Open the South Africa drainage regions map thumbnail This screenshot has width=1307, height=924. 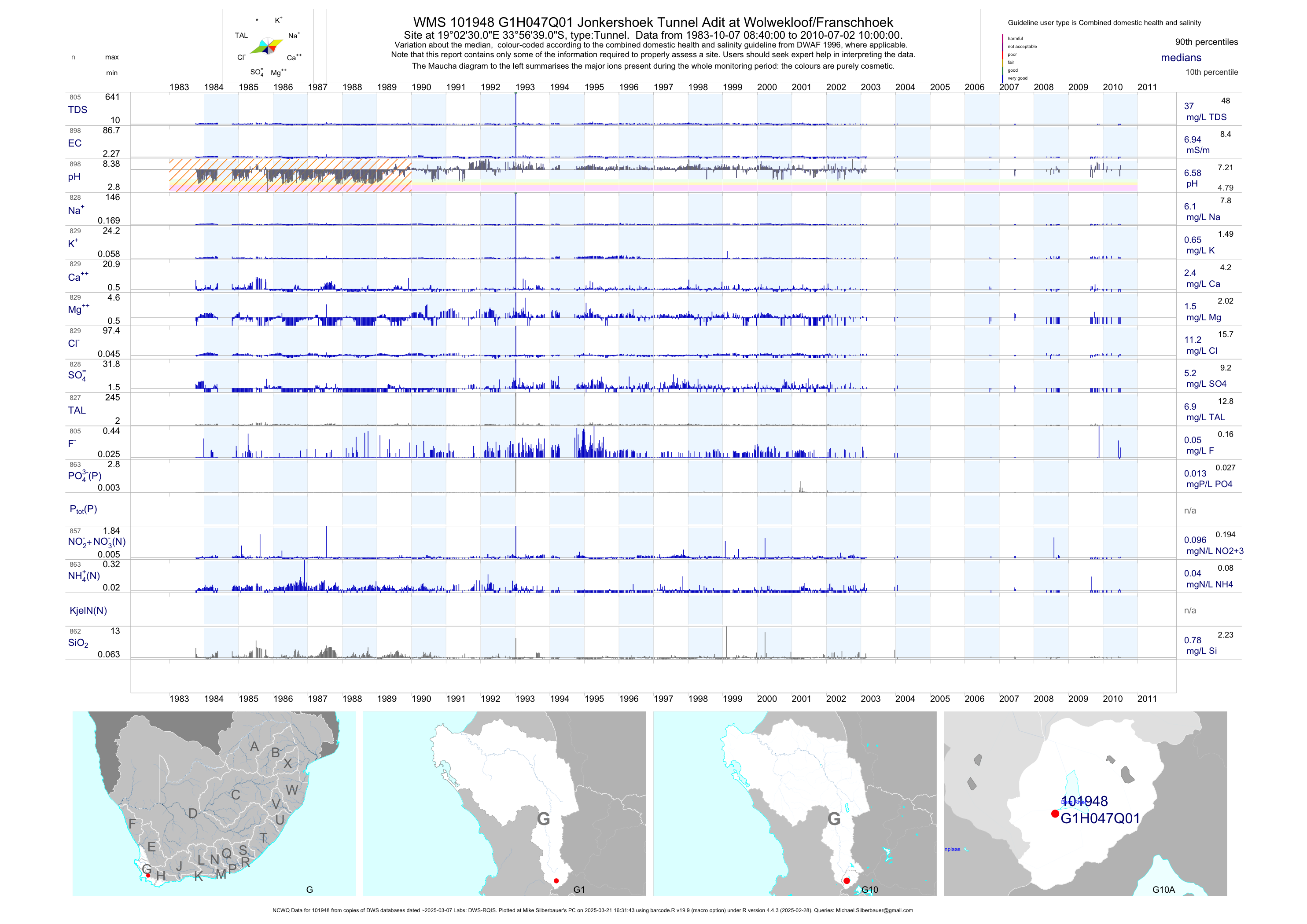[214, 803]
